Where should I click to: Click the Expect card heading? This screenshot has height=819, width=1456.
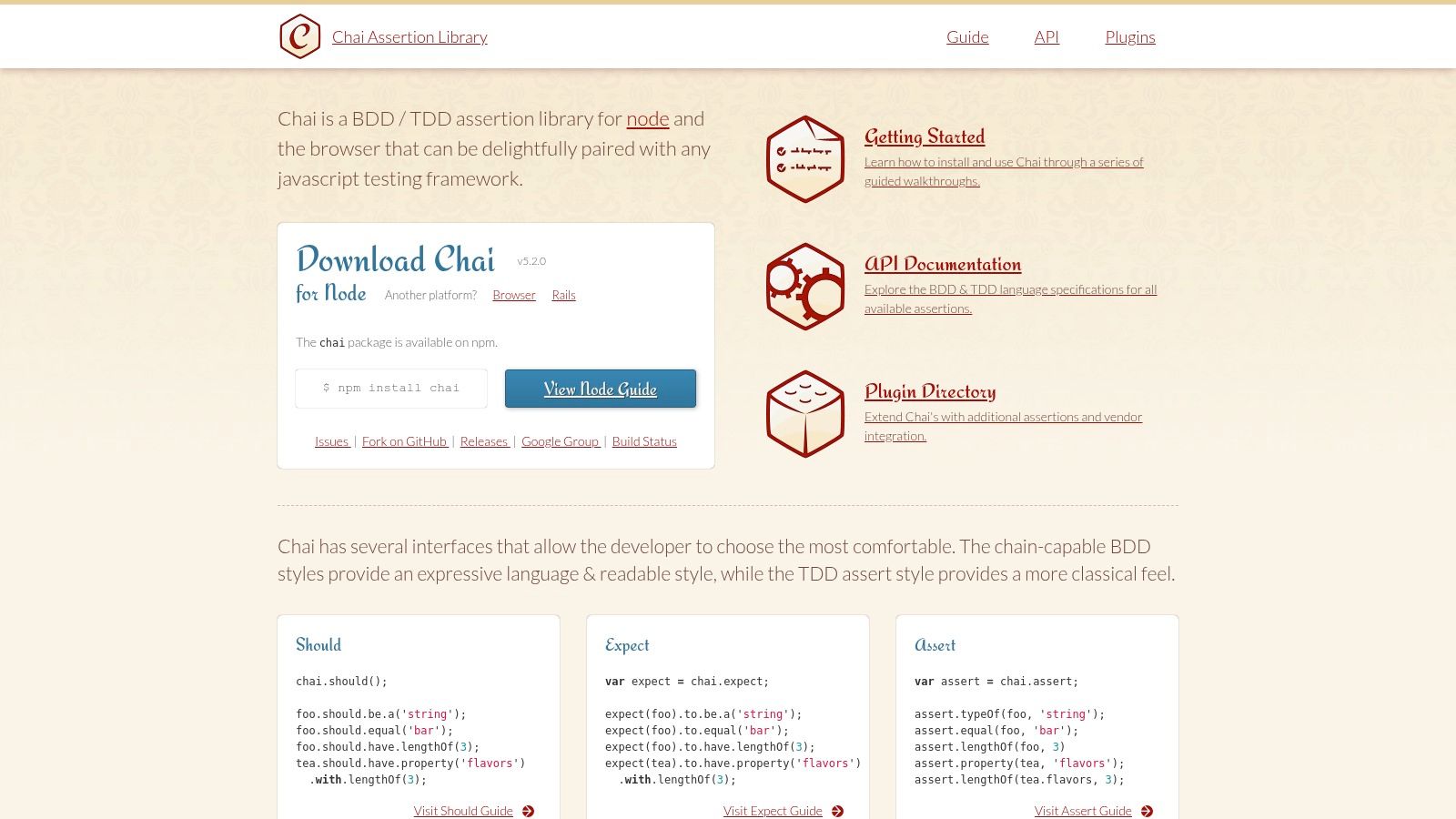[627, 645]
